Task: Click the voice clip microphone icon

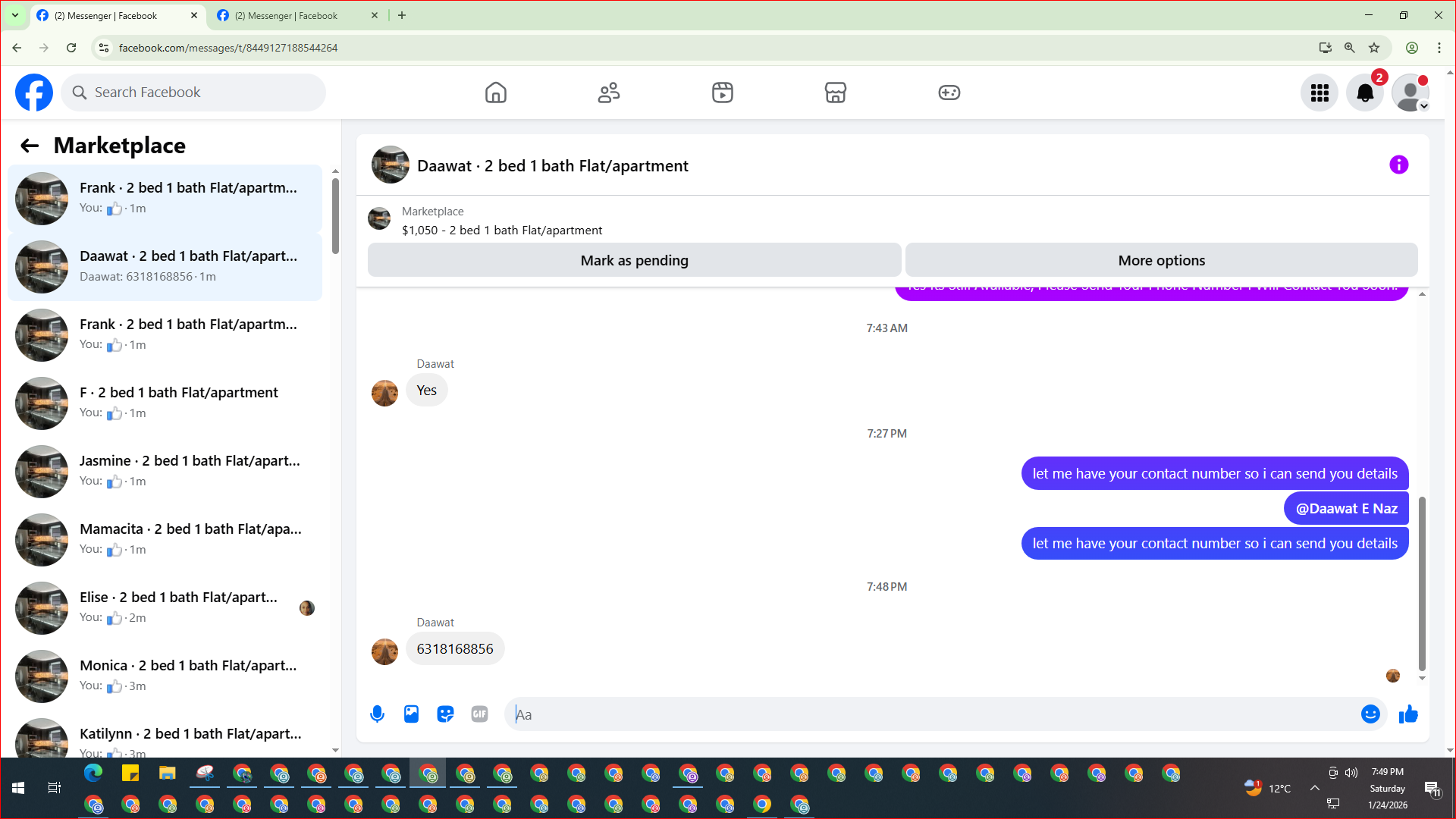Action: [x=377, y=714]
